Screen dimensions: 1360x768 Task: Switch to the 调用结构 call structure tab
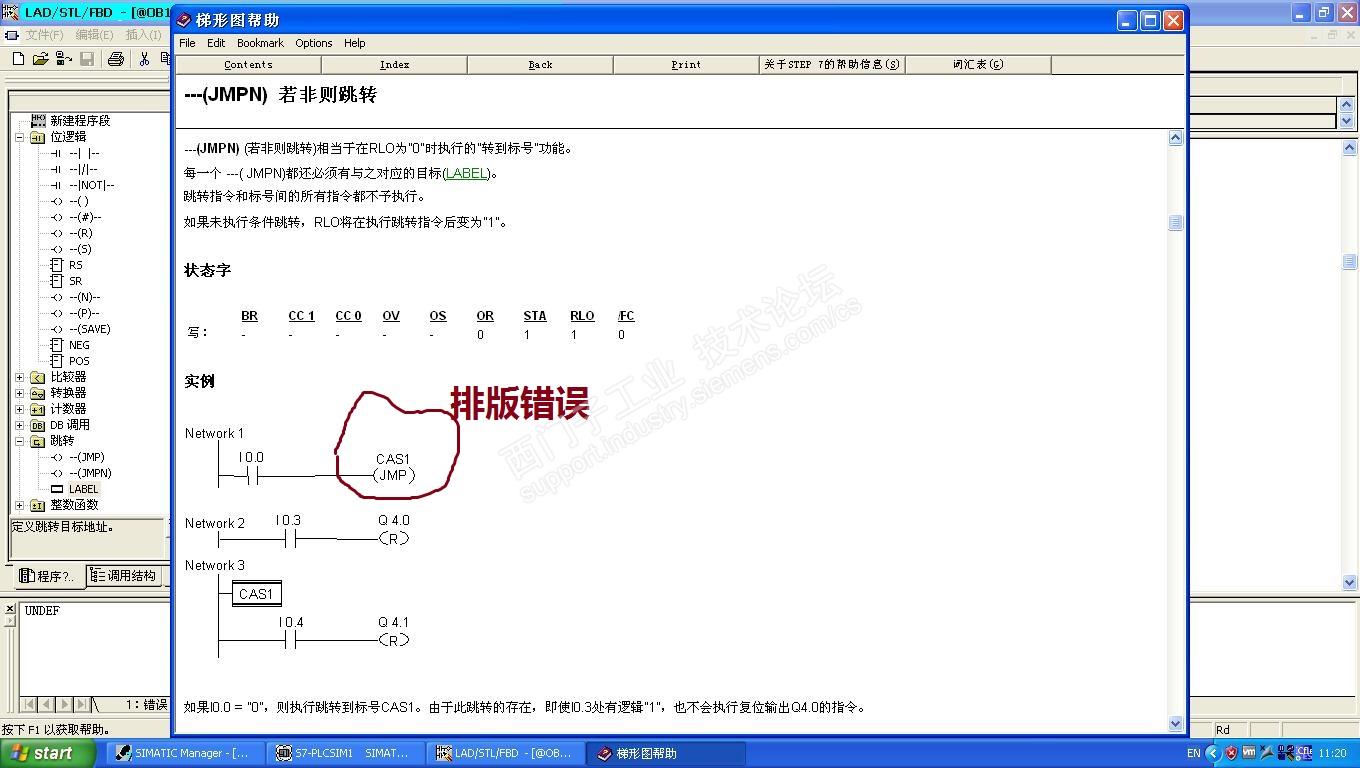pyautogui.click(x=123, y=576)
